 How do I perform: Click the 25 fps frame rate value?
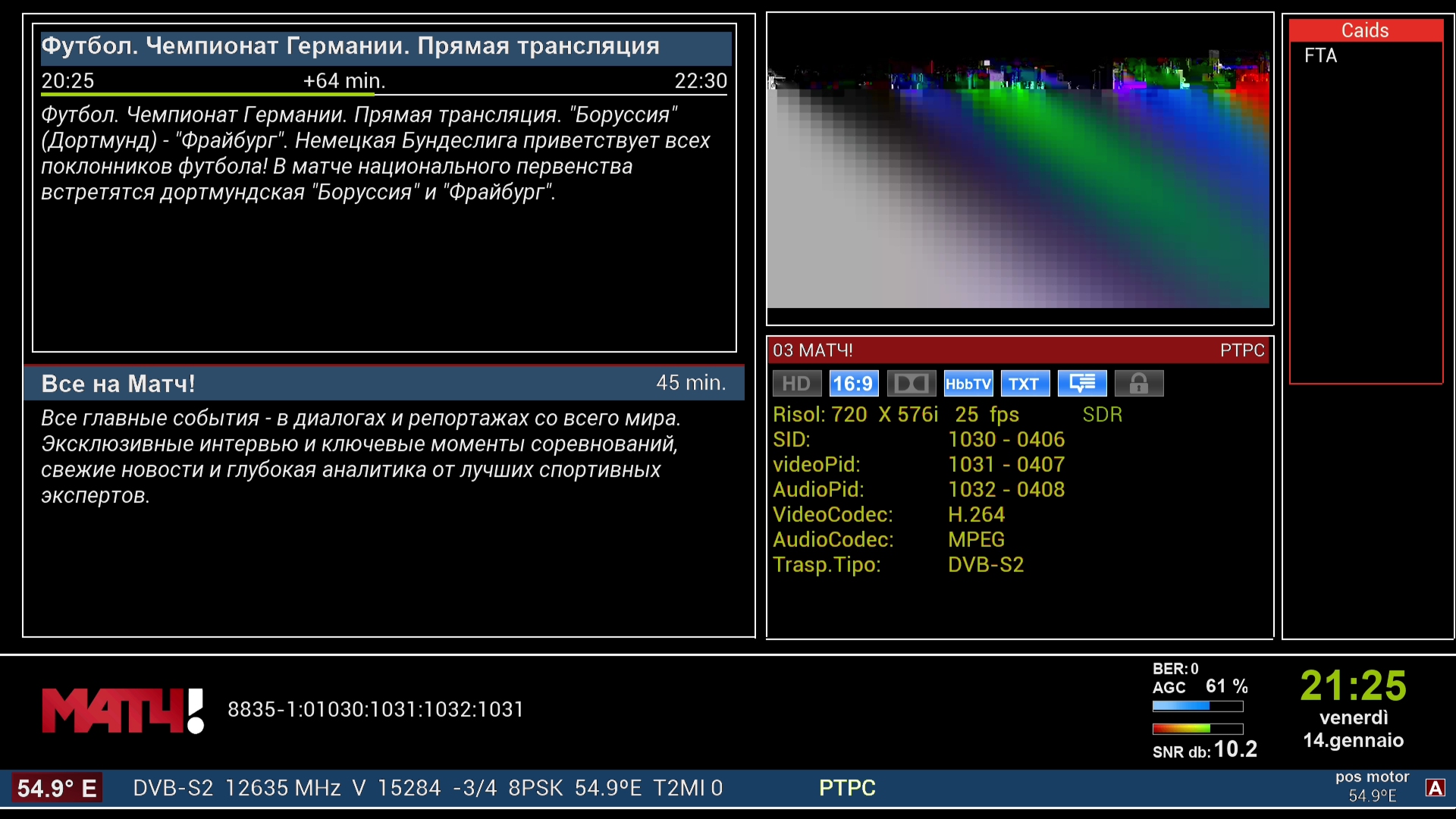click(x=987, y=415)
